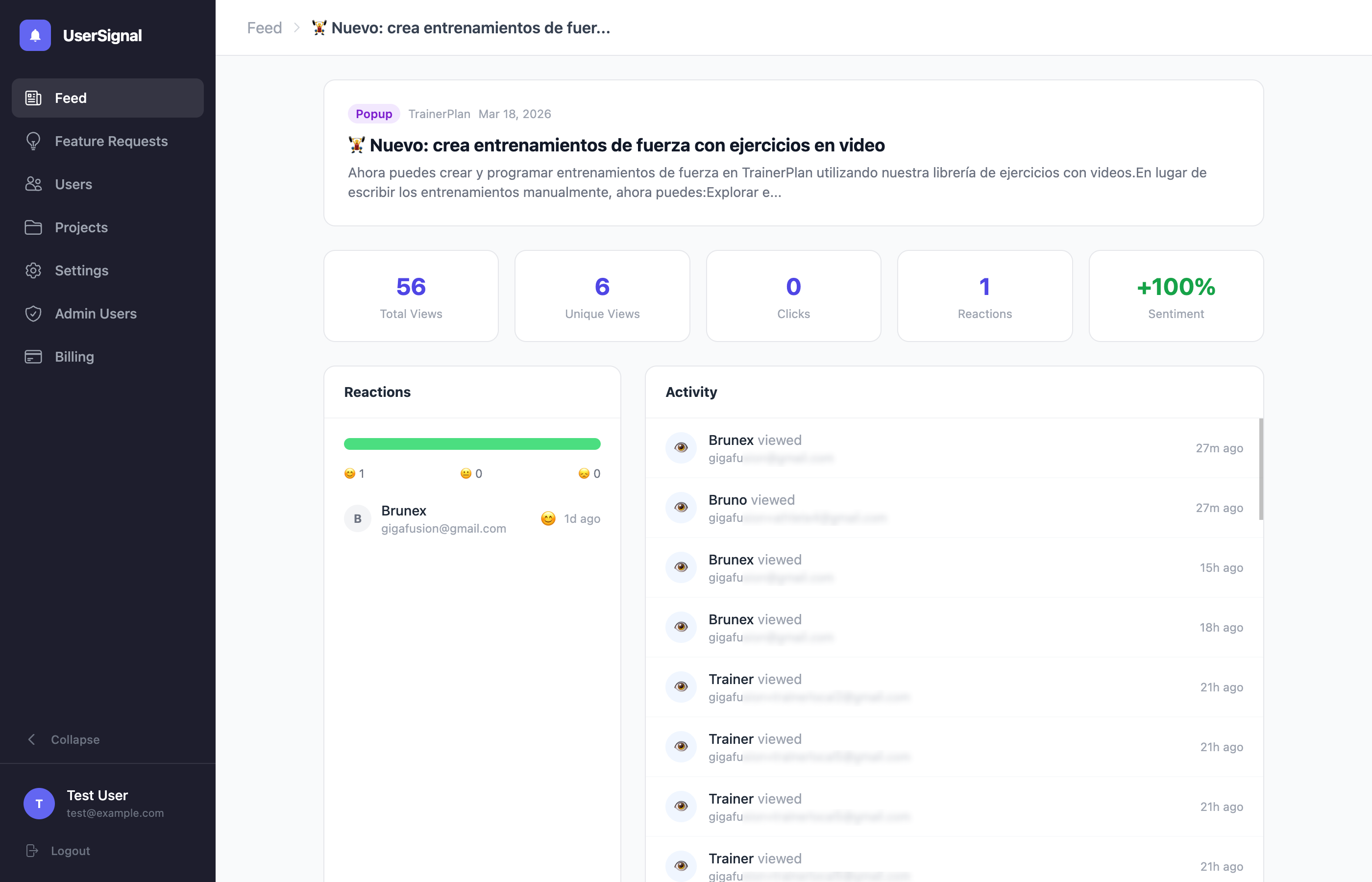Viewport: 1372px width, 882px height.
Task: Click the Popup type badge
Action: (373, 113)
